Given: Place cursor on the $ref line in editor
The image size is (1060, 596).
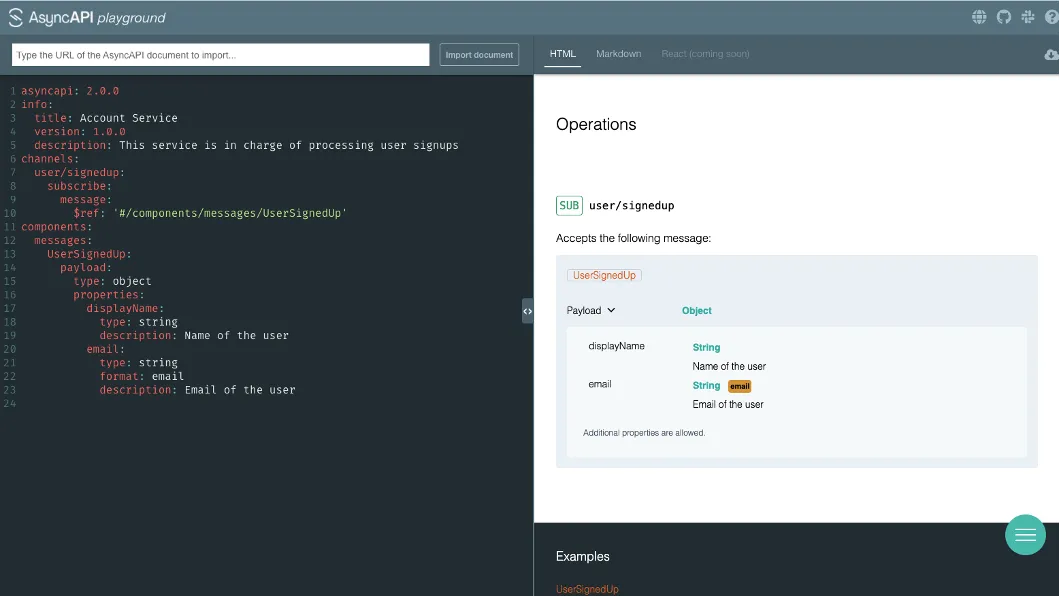Looking at the screenshot, I should 210,213.
